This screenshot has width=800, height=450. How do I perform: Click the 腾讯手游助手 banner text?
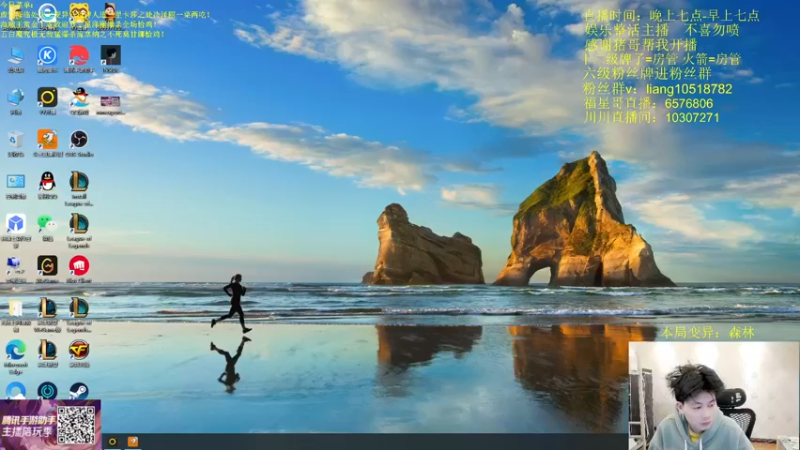(28, 420)
